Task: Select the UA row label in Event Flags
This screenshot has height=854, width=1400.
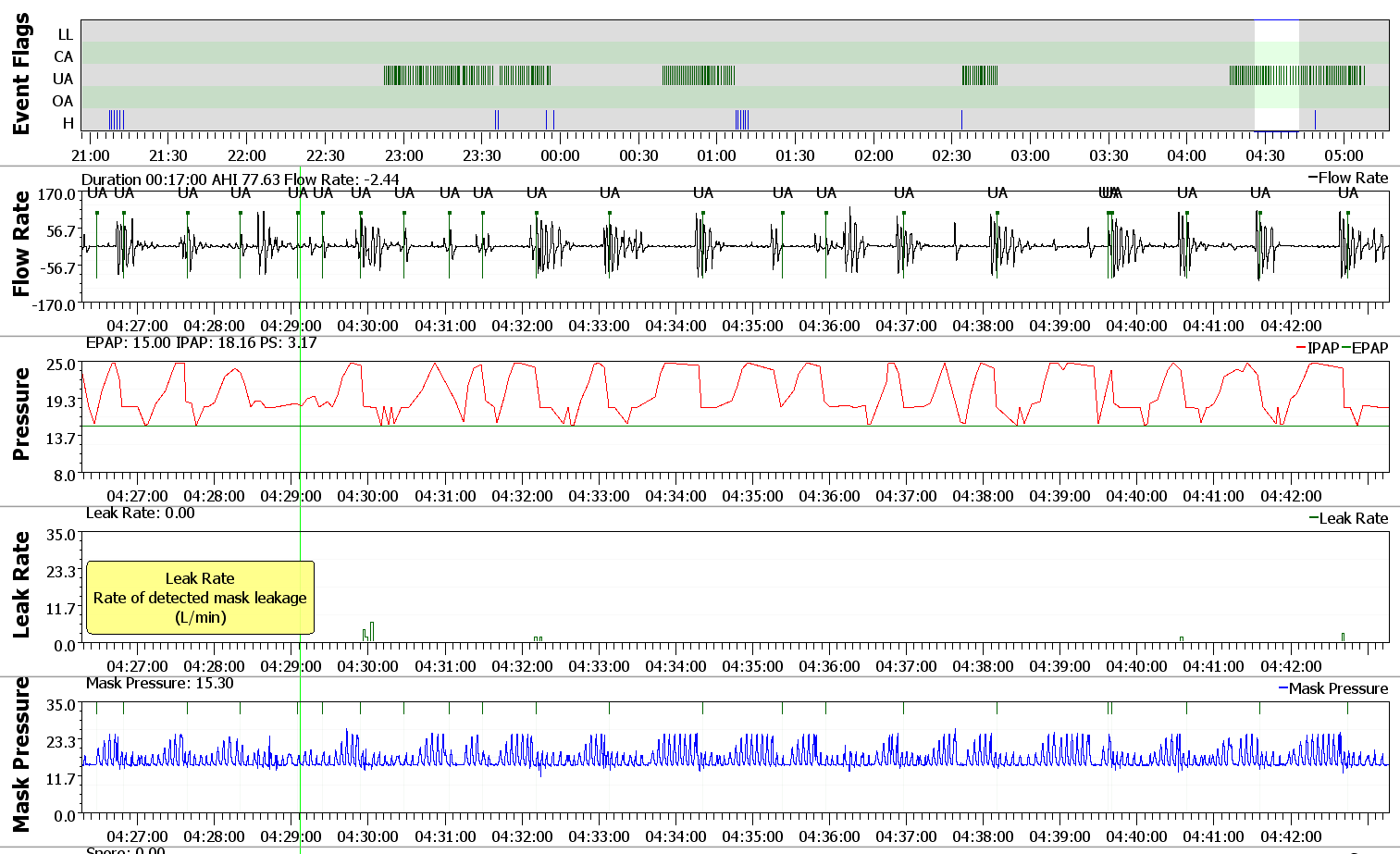Action: (63, 79)
